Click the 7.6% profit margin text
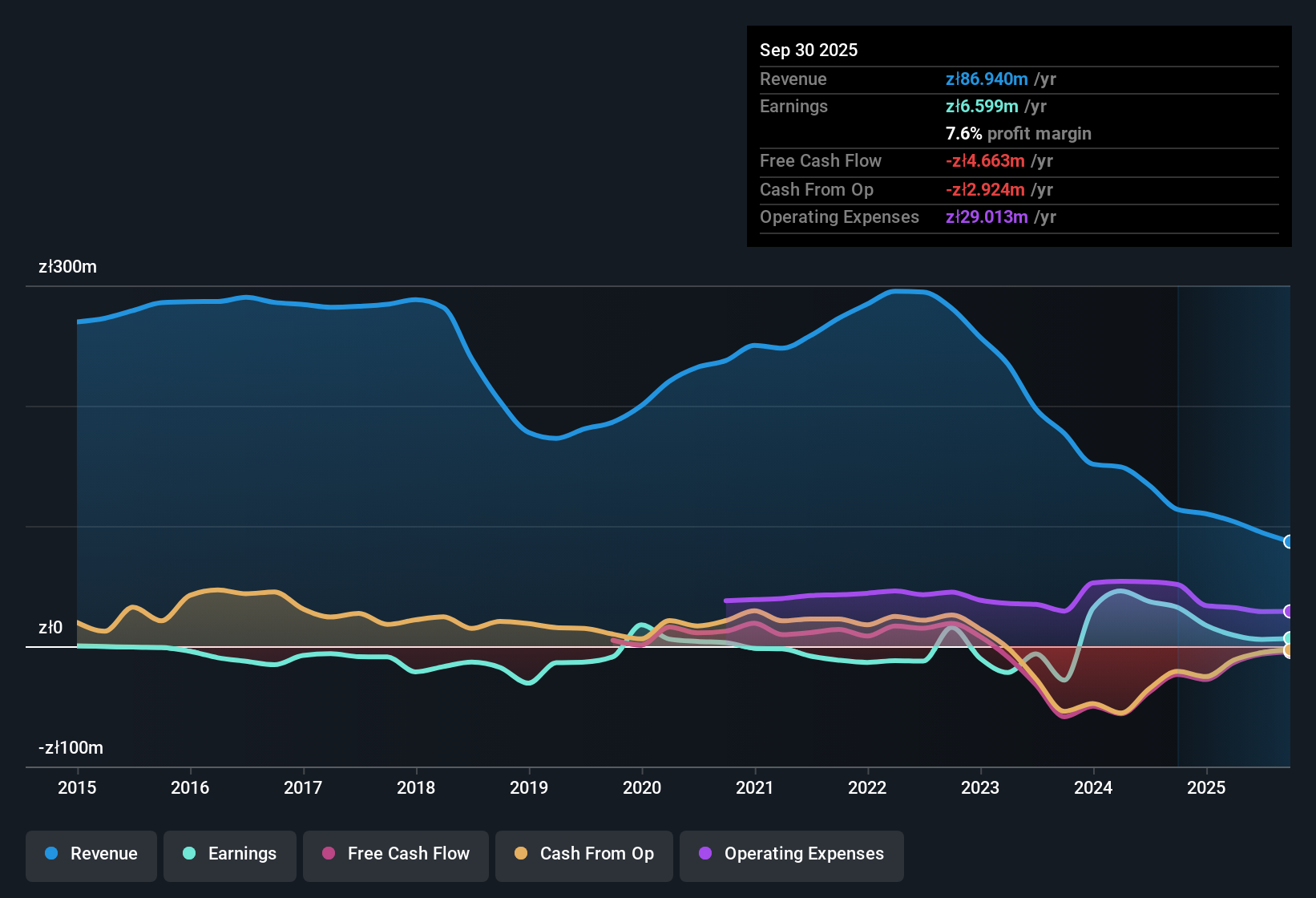The height and width of the screenshot is (898, 1316). (x=1019, y=134)
